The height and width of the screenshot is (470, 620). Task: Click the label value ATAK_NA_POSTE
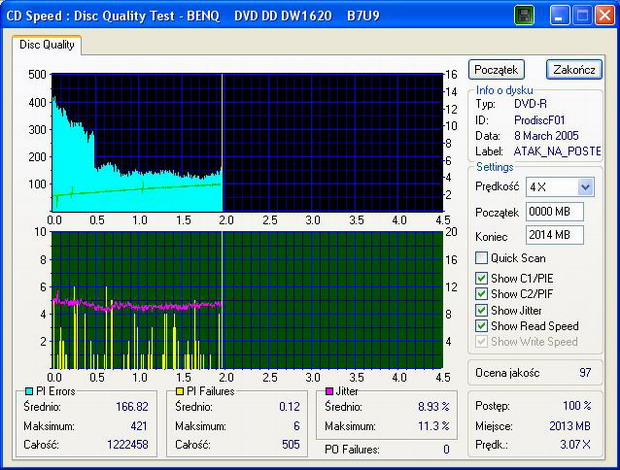(x=558, y=151)
